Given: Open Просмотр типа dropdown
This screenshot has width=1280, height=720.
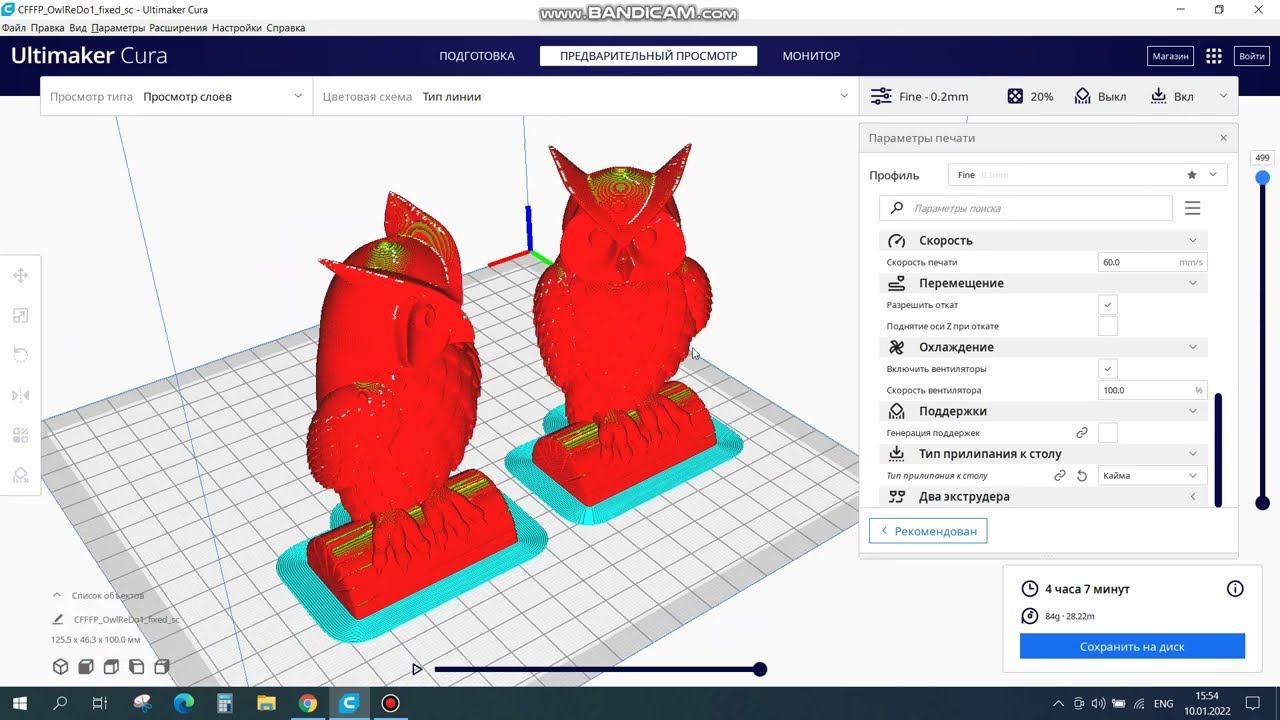Looking at the screenshot, I should (x=176, y=96).
